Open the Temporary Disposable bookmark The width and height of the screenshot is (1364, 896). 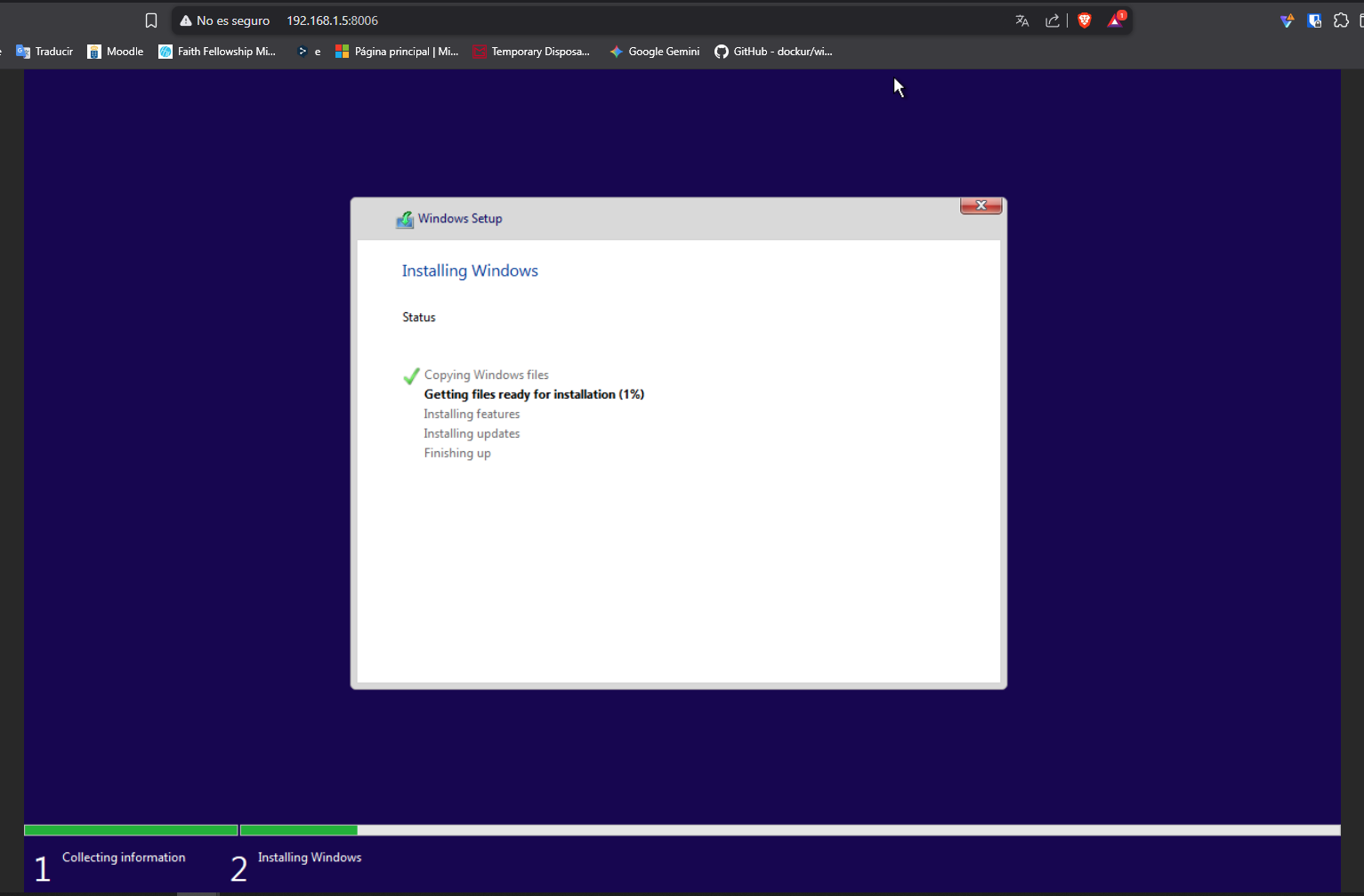tap(532, 51)
